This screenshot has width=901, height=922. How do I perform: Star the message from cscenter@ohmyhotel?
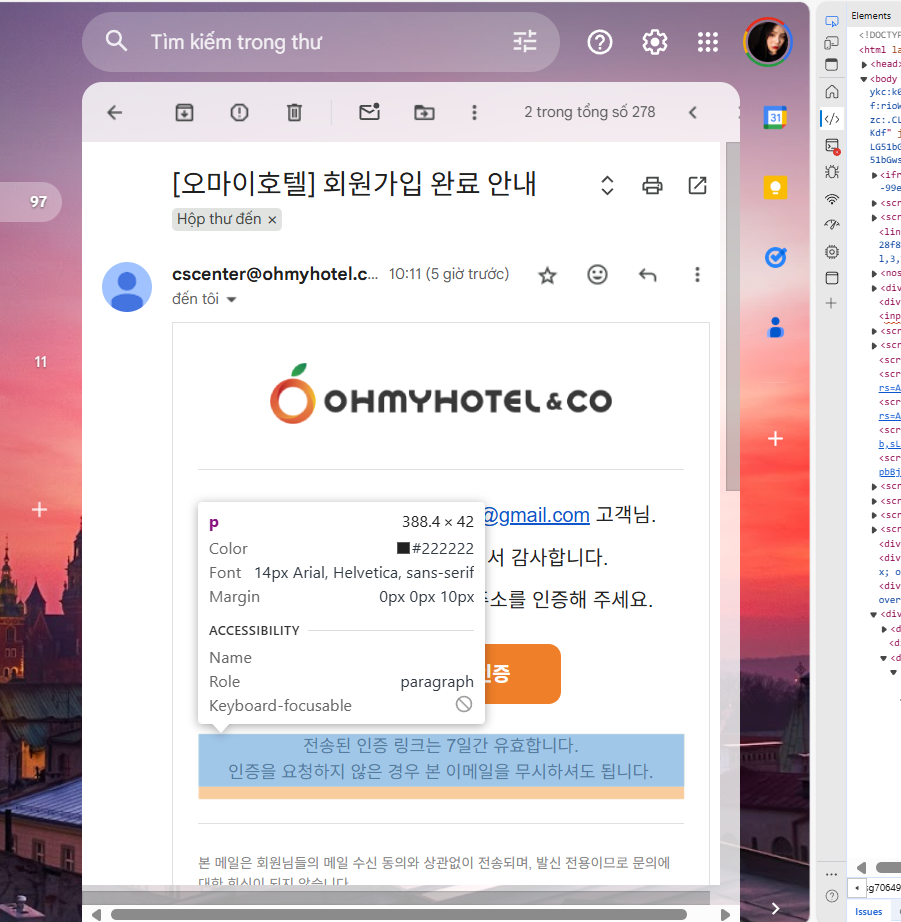(x=548, y=275)
